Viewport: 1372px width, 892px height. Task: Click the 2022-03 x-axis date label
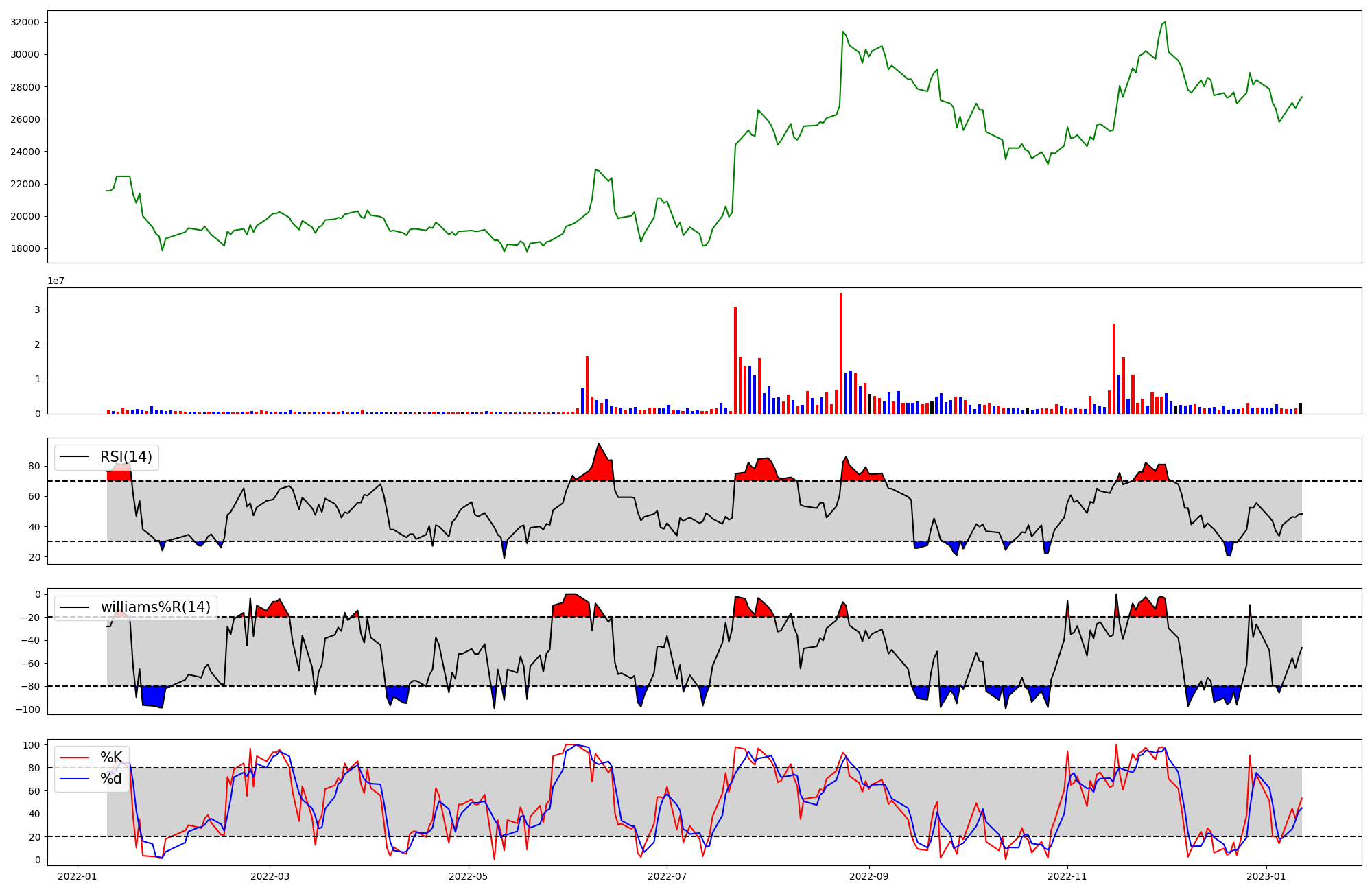pyautogui.click(x=270, y=876)
